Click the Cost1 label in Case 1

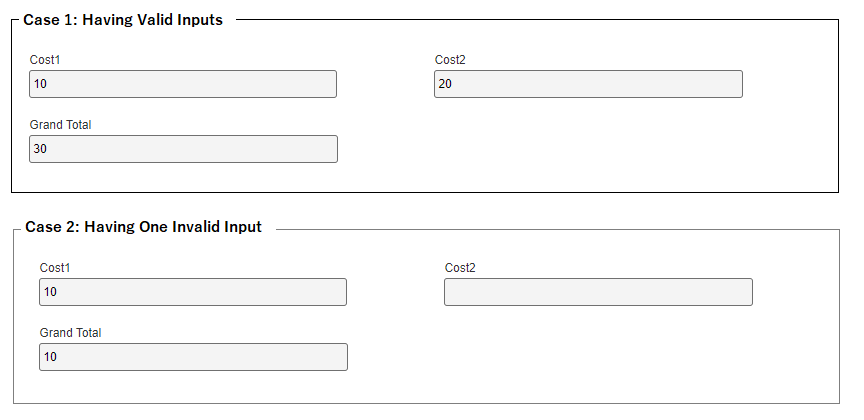(x=45, y=60)
